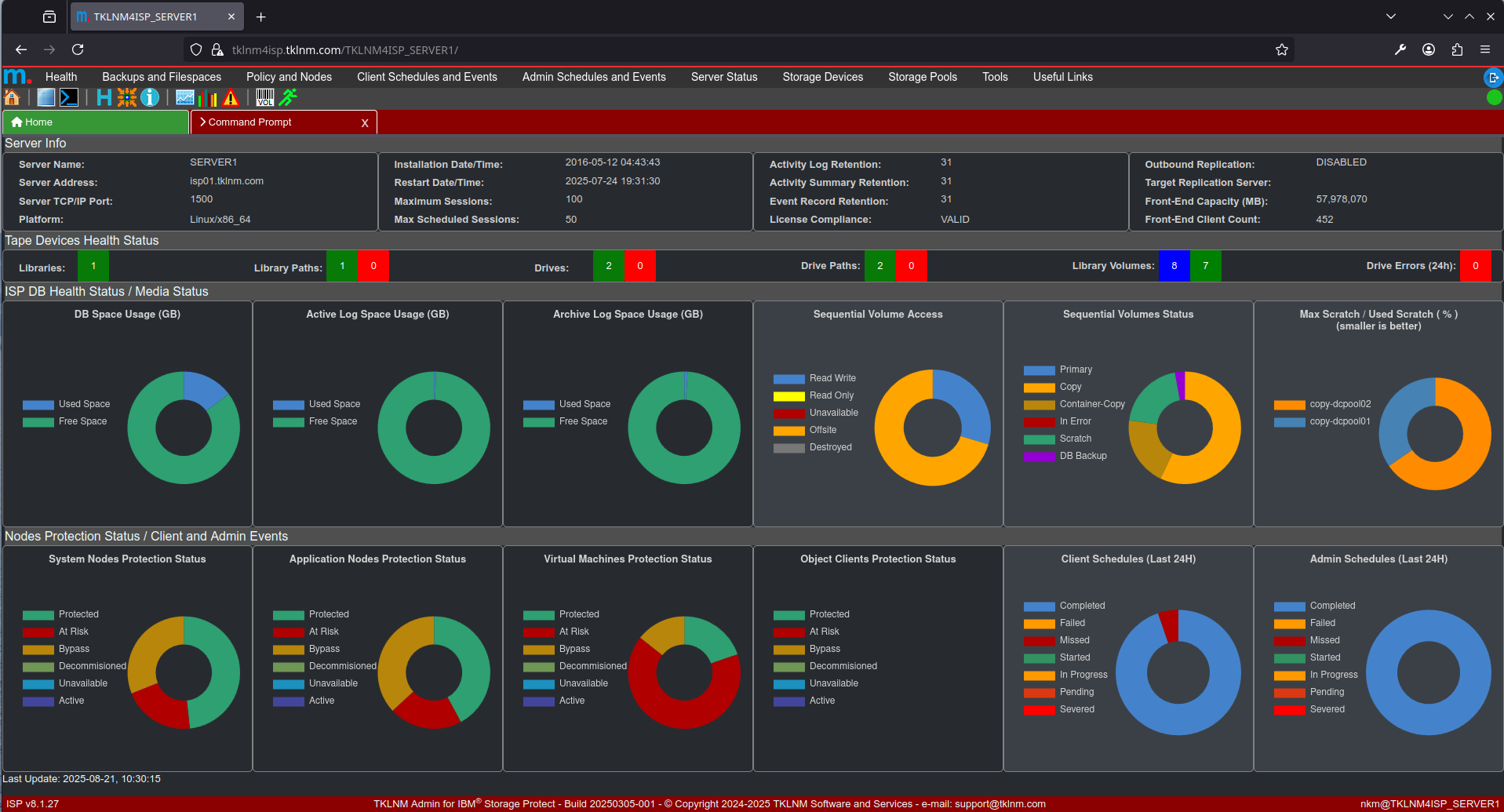Screen dimensions: 1504x812
Task: Toggle At Risk legend in Virtual Machines chart
Action: [539, 632]
